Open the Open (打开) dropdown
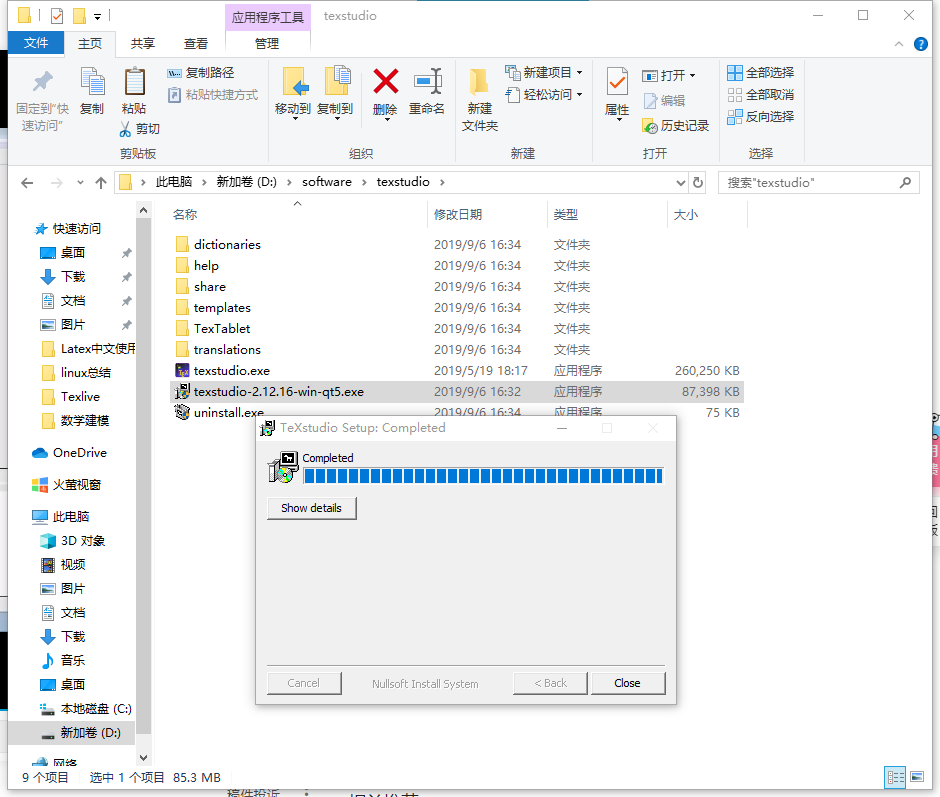 pos(669,76)
